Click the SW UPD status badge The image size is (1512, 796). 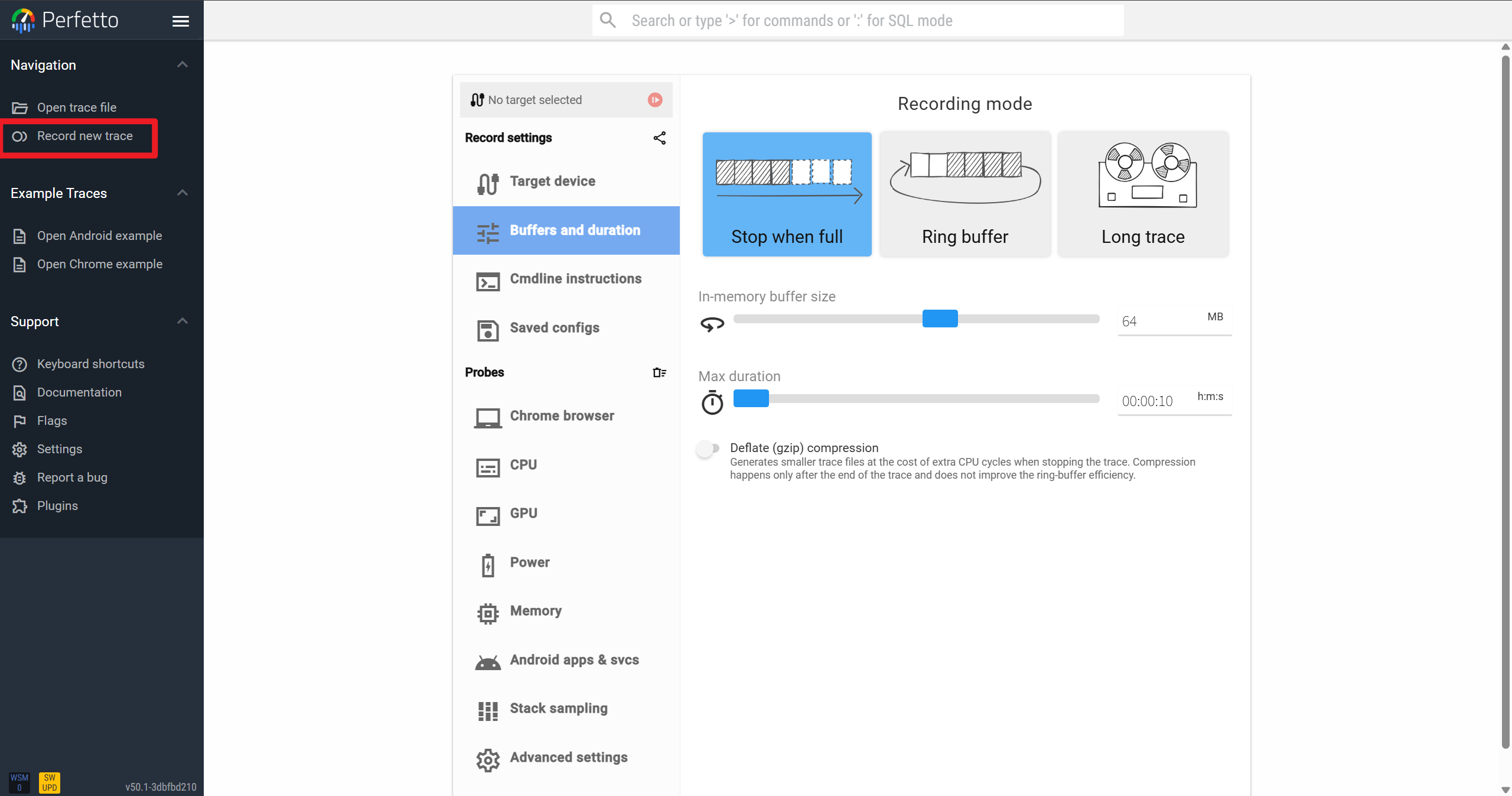[x=50, y=782]
